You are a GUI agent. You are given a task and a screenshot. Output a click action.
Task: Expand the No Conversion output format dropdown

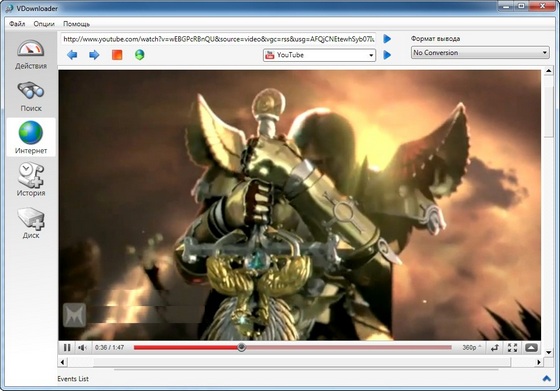point(480,52)
